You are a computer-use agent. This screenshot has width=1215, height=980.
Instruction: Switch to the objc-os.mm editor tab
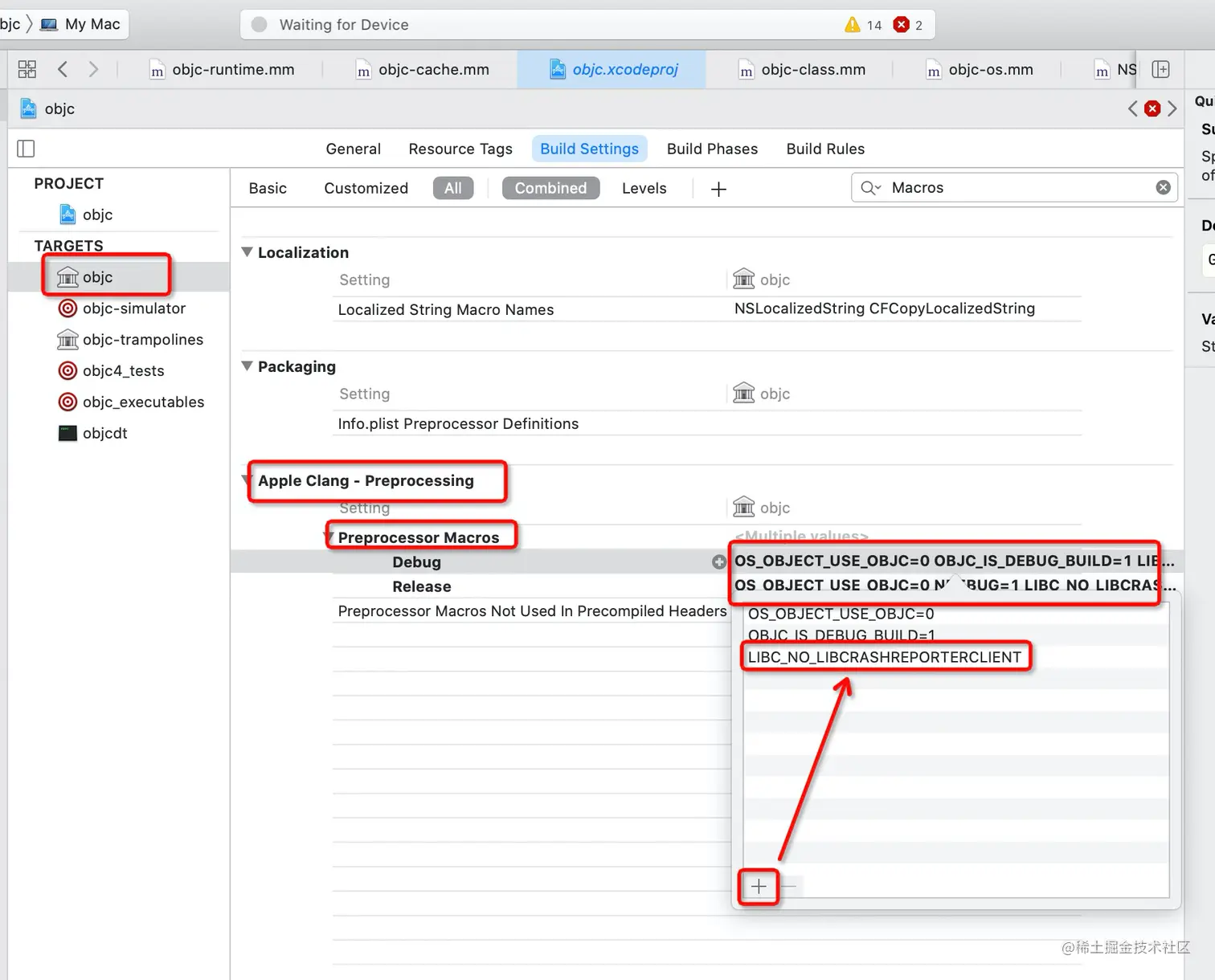(980, 69)
